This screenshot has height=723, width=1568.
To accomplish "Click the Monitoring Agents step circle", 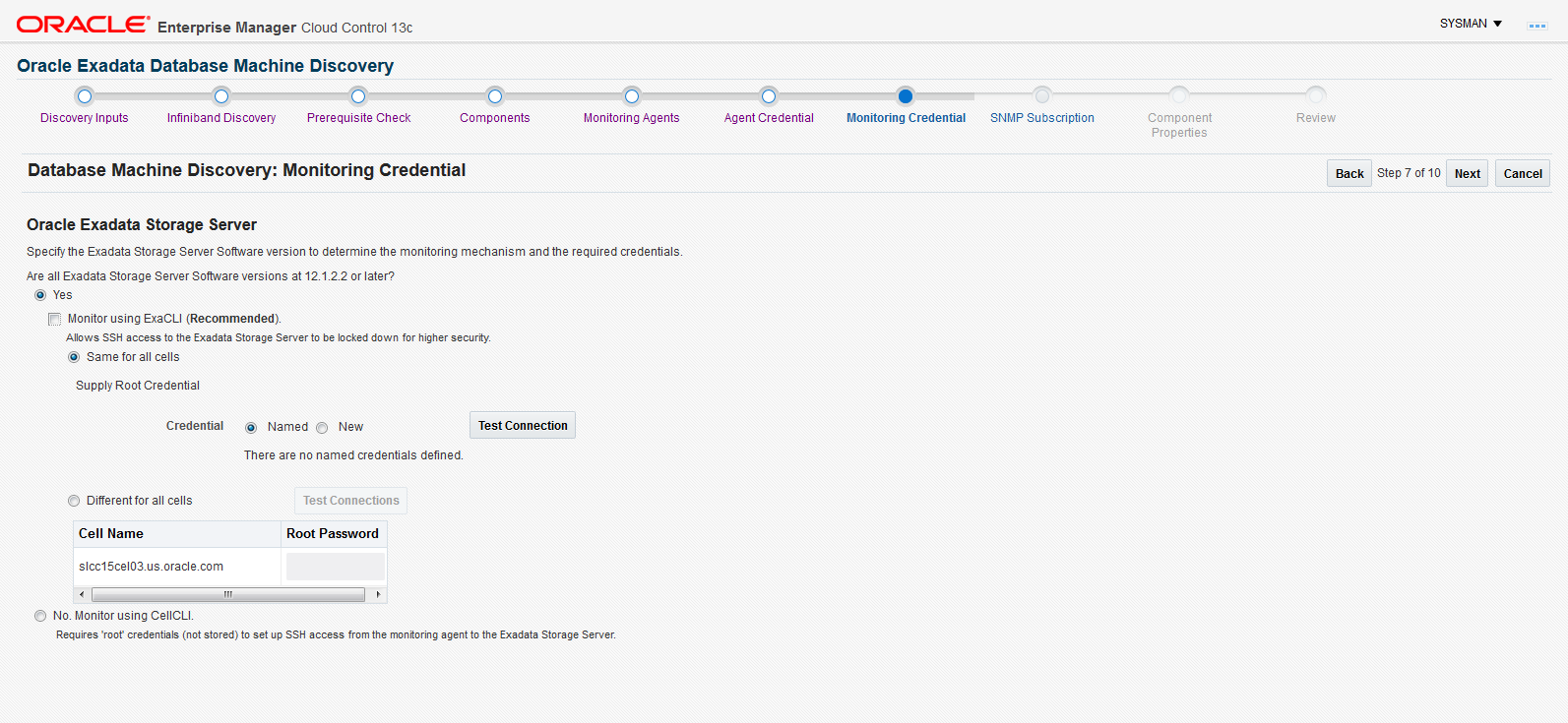I will (632, 95).
